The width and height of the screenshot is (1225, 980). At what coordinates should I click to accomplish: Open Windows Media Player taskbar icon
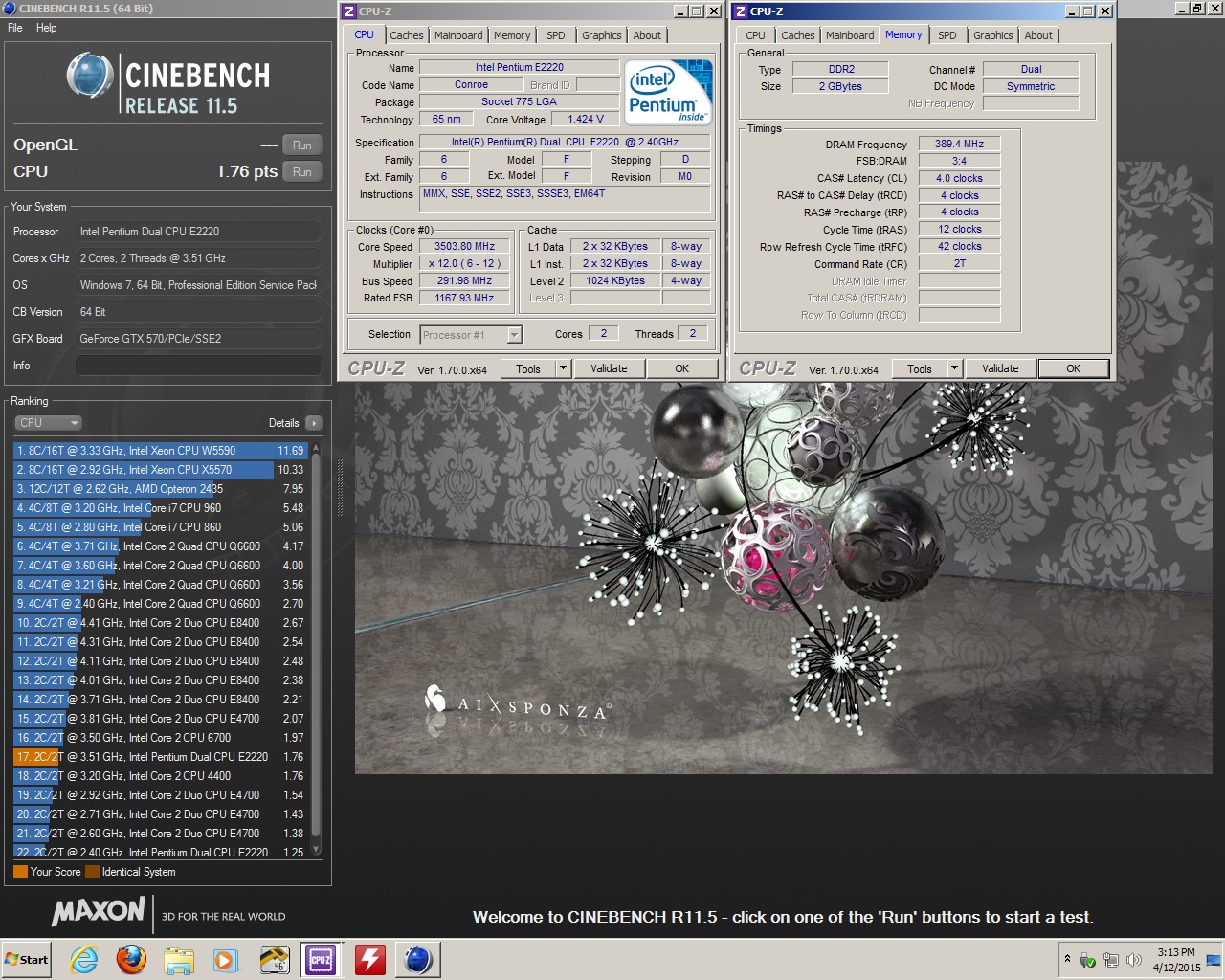pos(226,959)
